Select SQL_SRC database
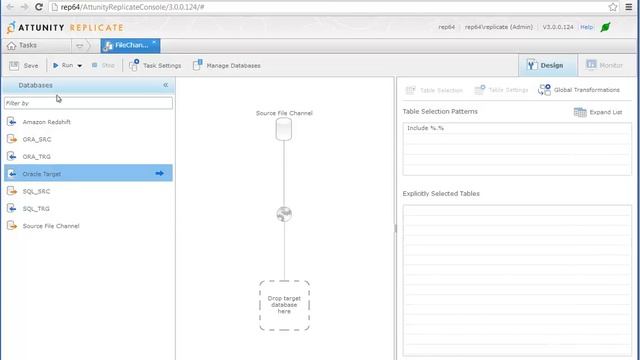This screenshot has height=360, width=640. coord(88,191)
